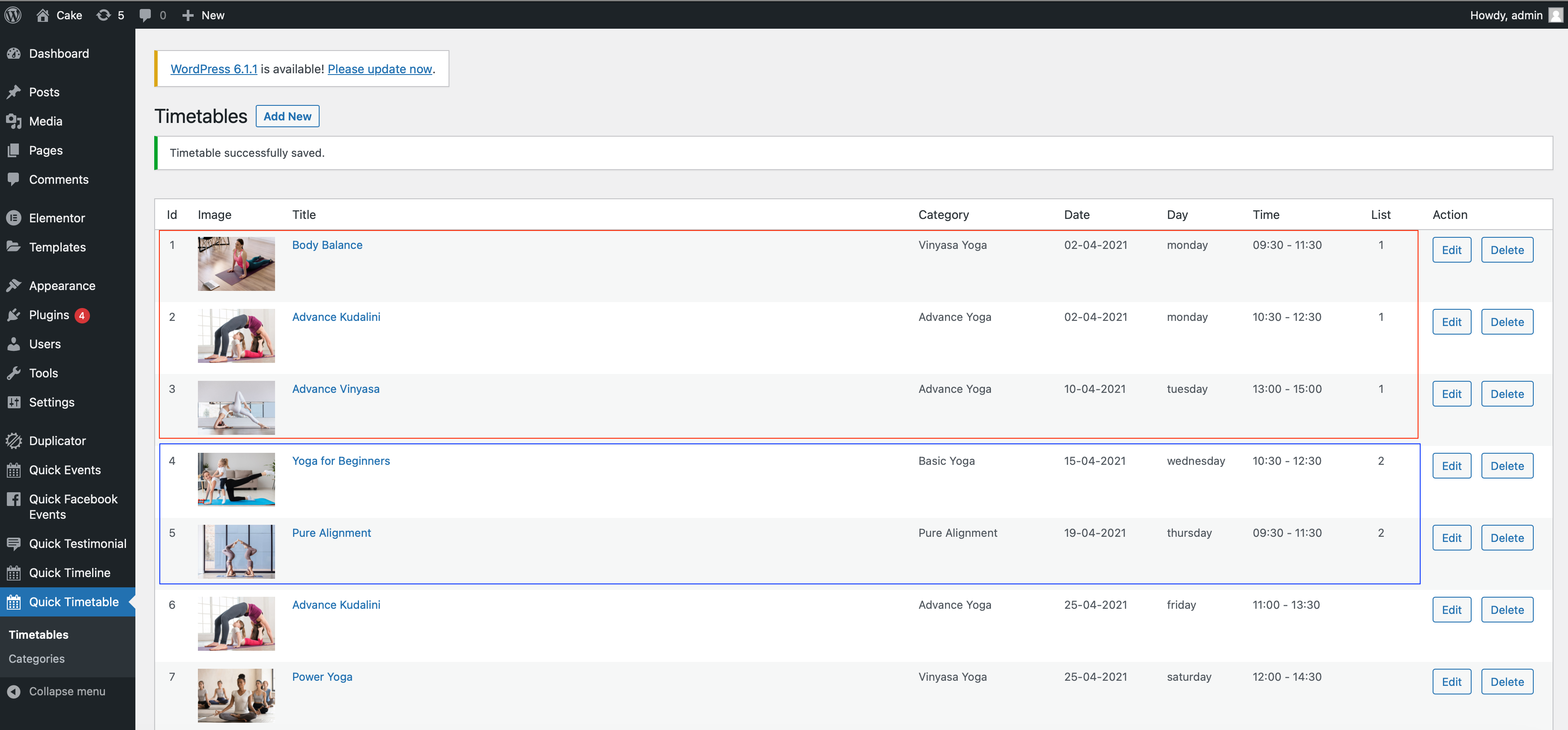
Task: Go to the Settings menu
Action: (52, 402)
